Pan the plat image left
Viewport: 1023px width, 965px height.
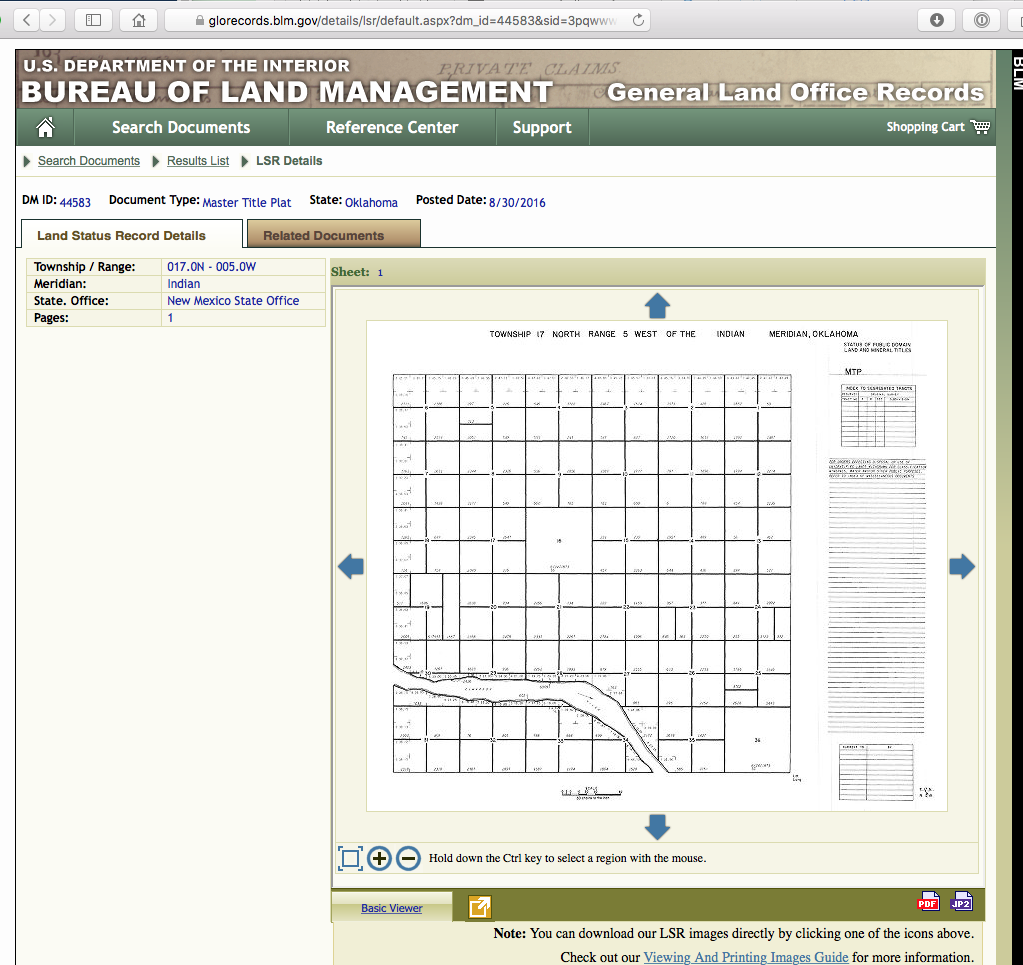tap(351, 566)
